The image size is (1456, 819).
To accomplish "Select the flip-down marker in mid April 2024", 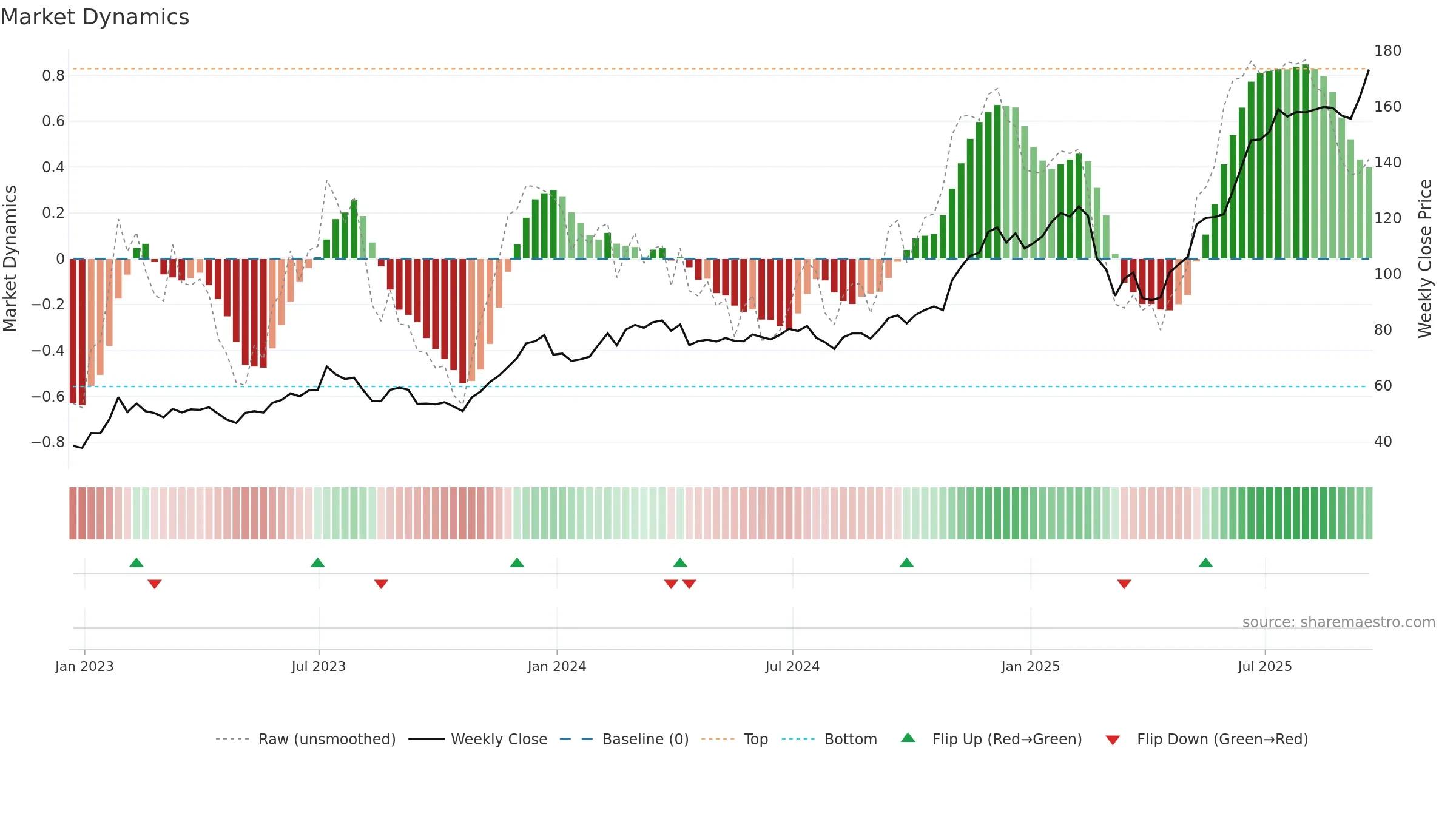I will pos(689,584).
